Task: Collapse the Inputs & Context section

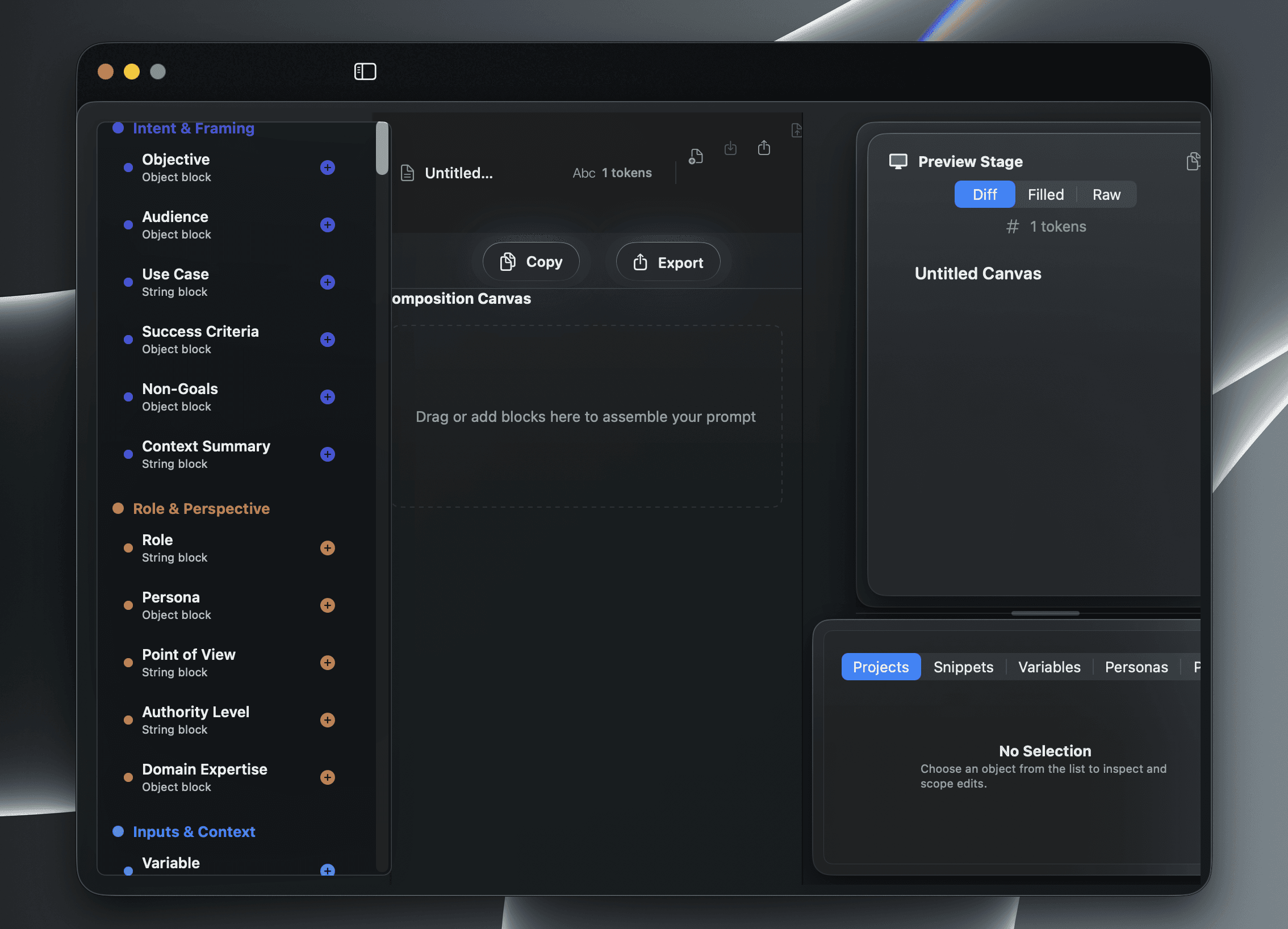Action: [x=194, y=832]
